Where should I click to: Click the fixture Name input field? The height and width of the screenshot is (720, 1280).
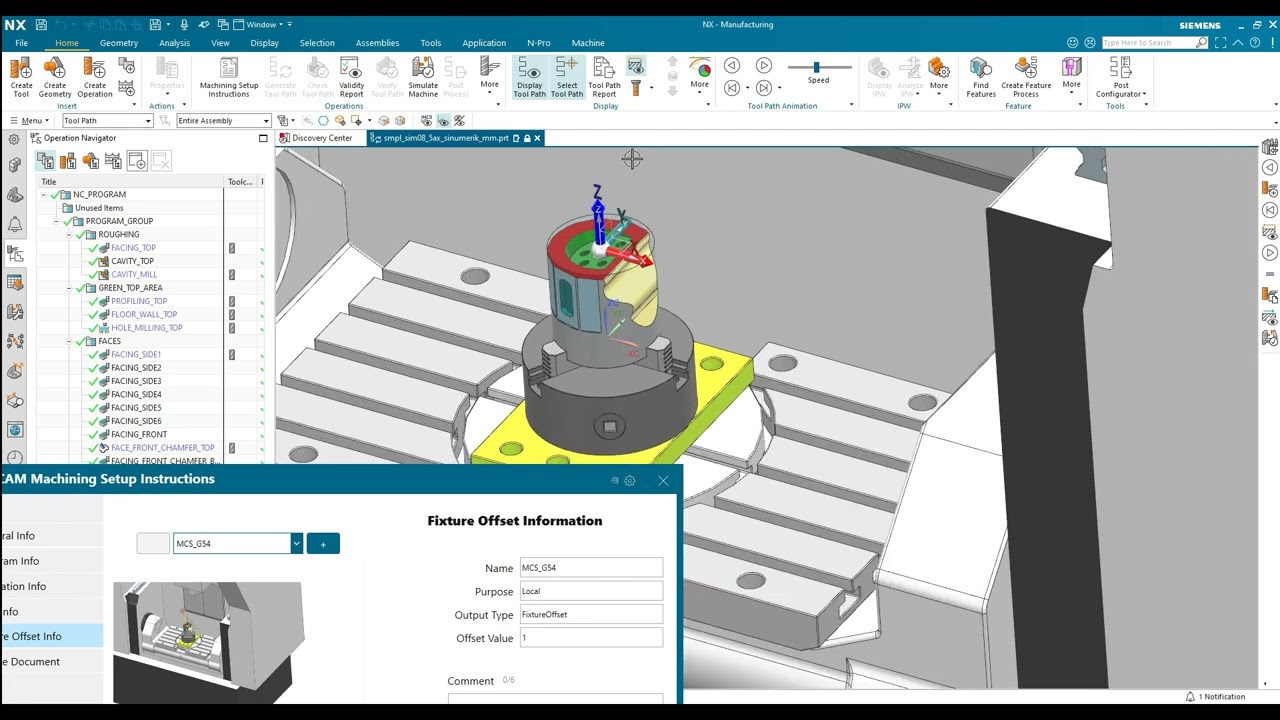pos(591,567)
